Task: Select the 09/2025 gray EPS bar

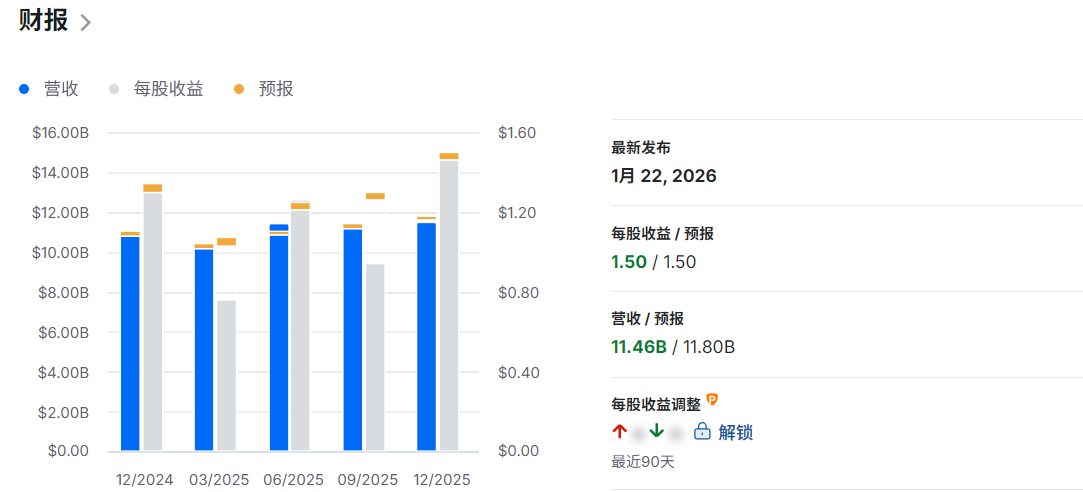Action: click(375, 357)
